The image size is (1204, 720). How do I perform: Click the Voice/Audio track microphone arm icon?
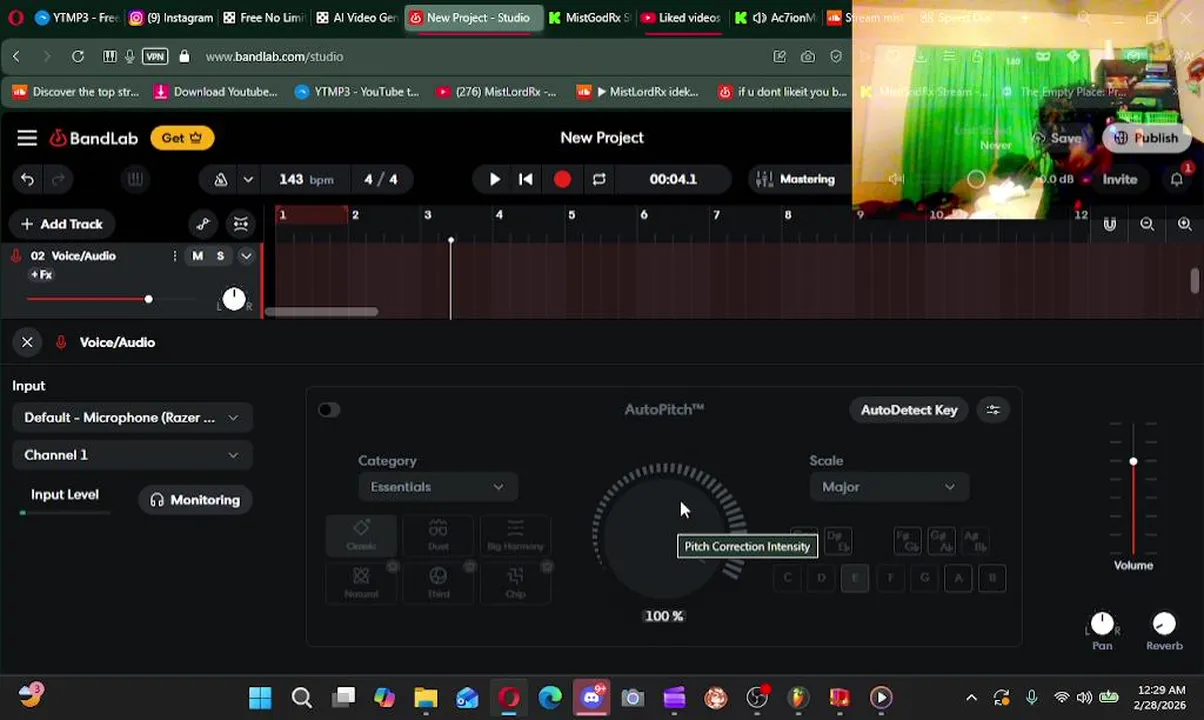point(16,256)
